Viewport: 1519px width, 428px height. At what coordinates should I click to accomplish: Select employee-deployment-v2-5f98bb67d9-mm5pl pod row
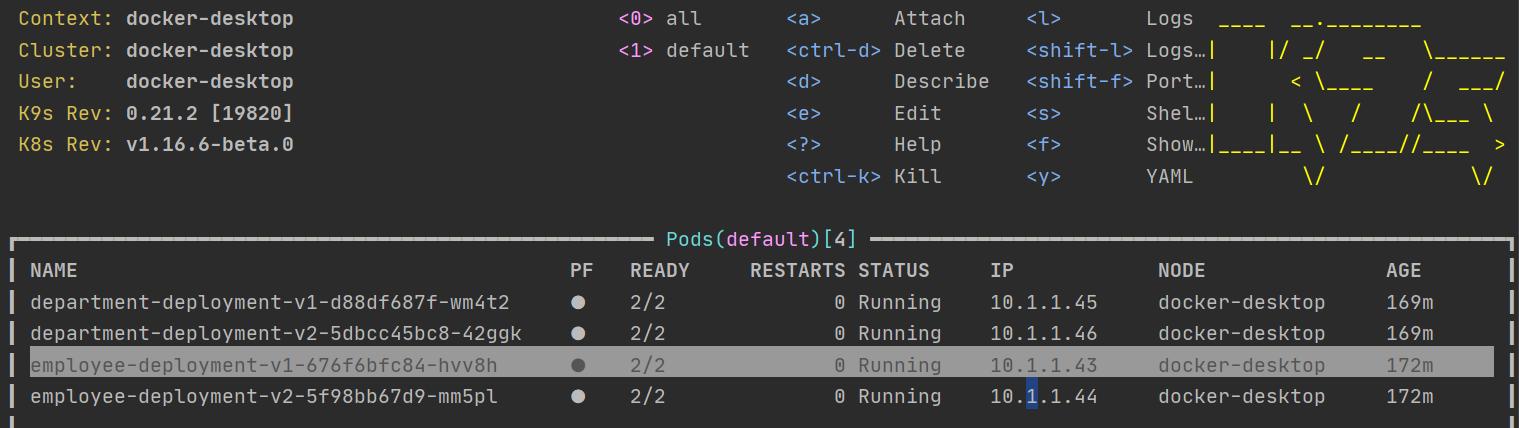click(x=264, y=397)
